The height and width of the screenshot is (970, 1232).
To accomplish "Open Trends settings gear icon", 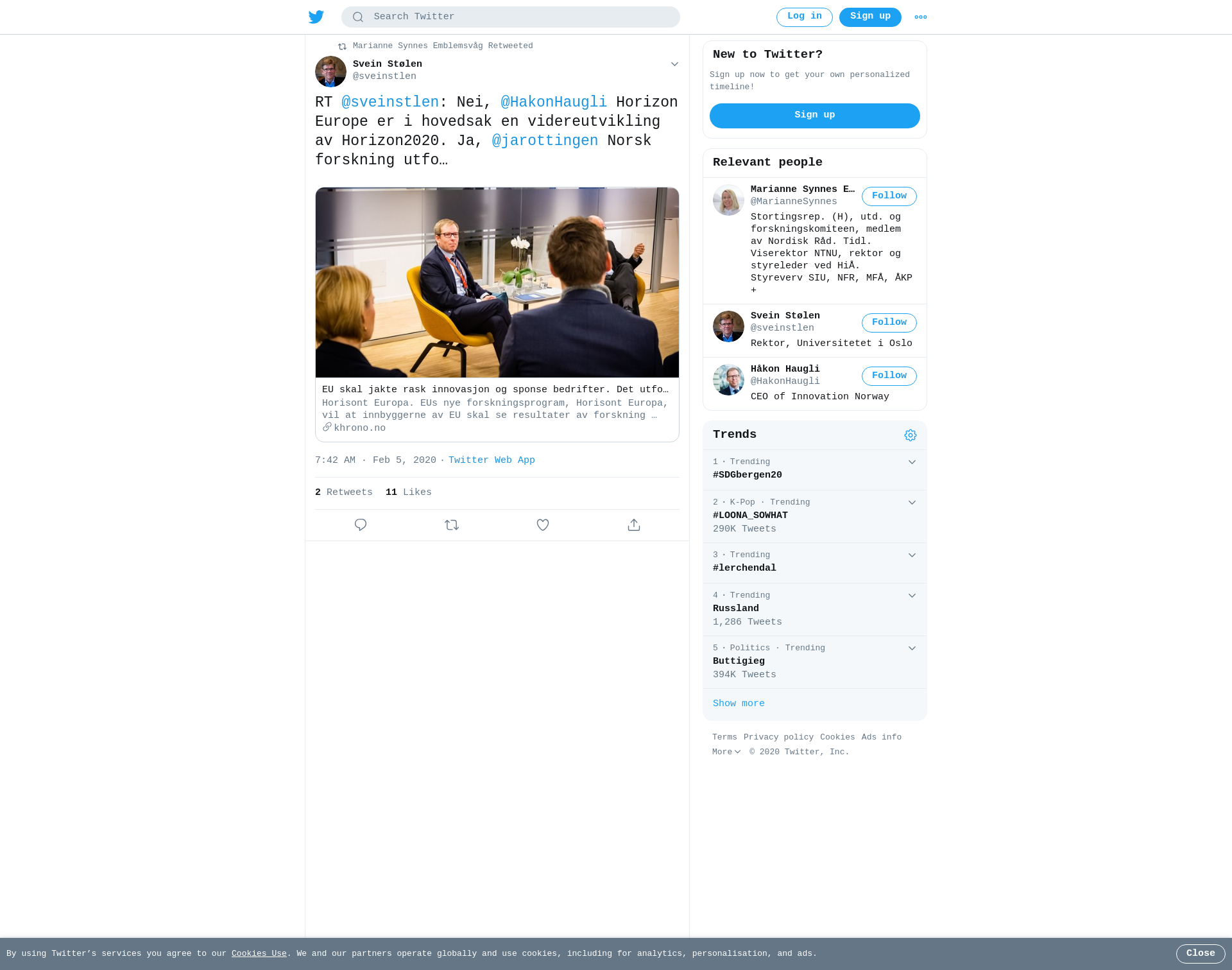I will click(911, 435).
